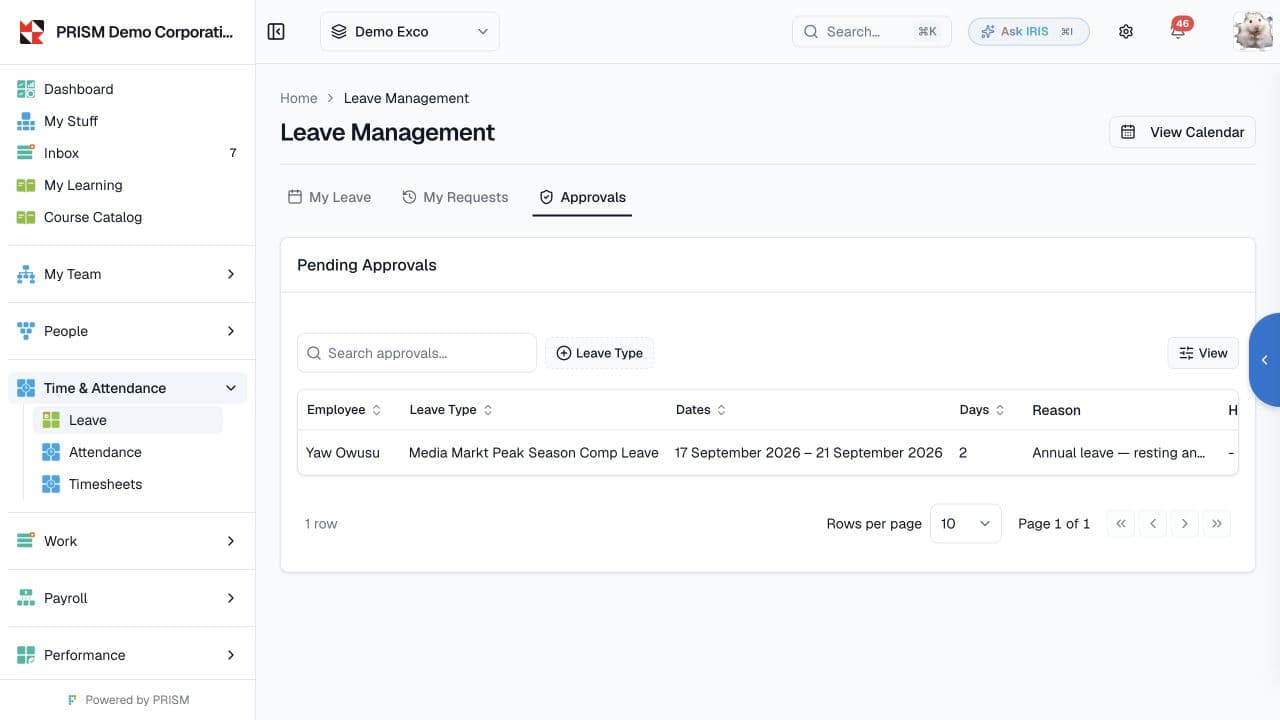Expand the People section chevron
The width and height of the screenshot is (1280, 720).
(231, 331)
